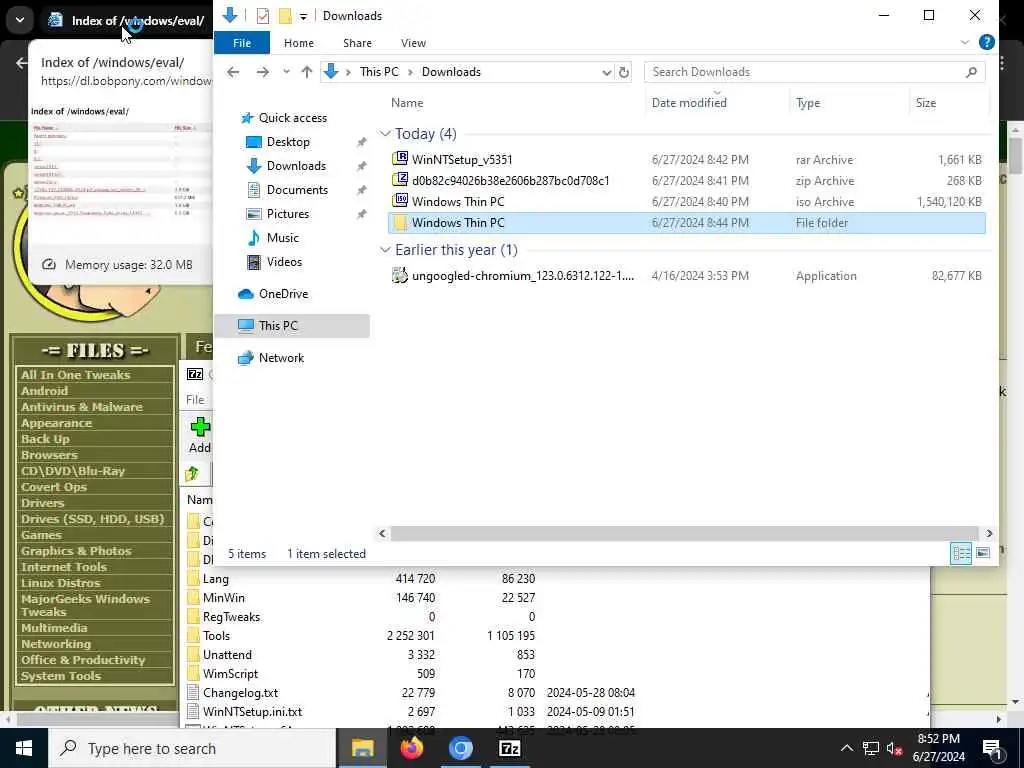Click the New Folder quick access toolbar icon
This screenshot has height=768, width=1024.
[285, 16]
